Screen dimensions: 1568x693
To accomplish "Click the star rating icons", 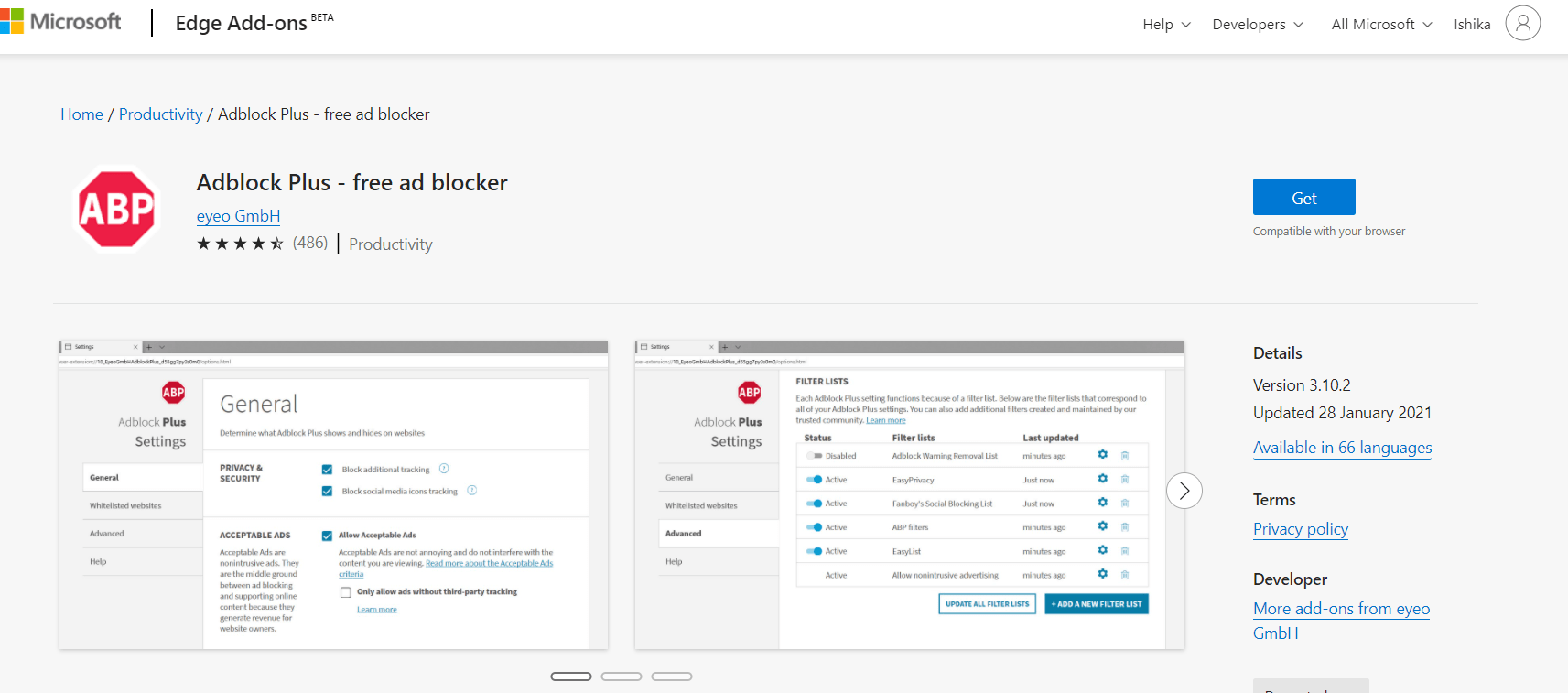I will tap(241, 244).
